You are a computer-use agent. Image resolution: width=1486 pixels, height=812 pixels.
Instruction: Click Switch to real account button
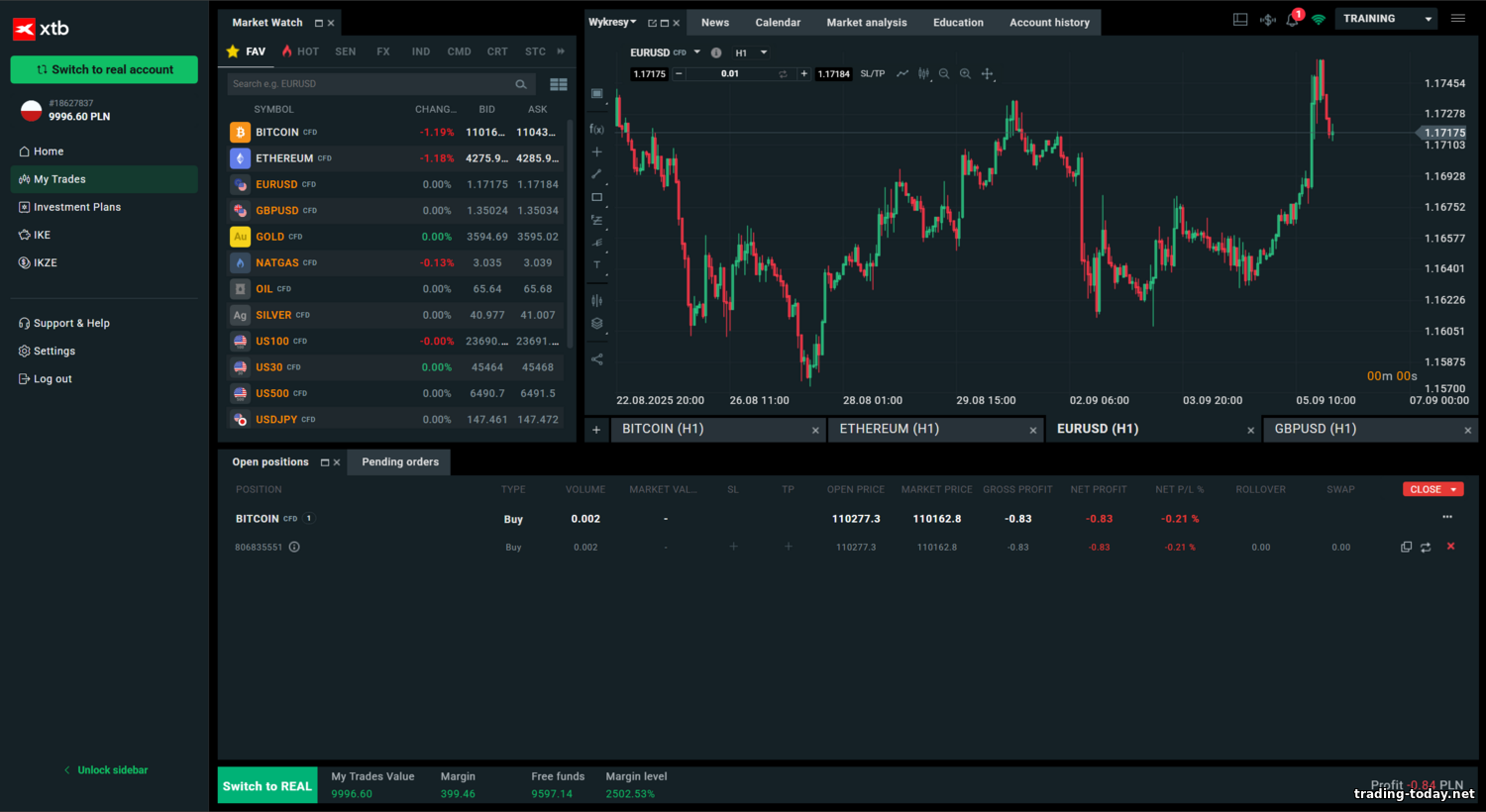pyautogui.click(x=104, y=69)
